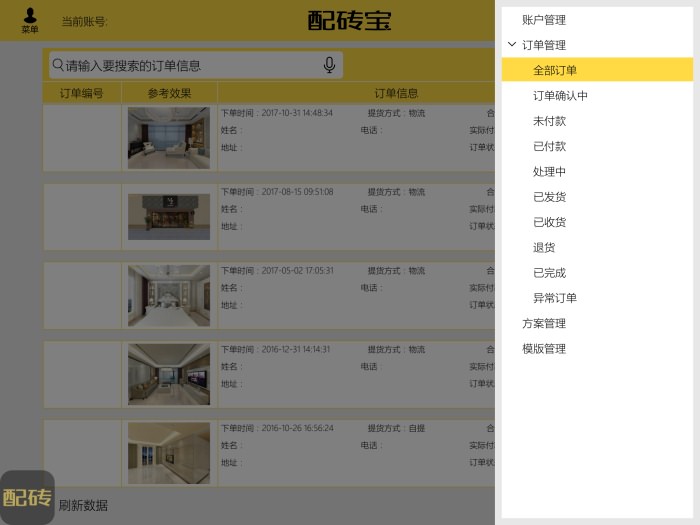This screenshot has width=700, height=525.
Task: Click the 参考效果 column header
Action: pos(169,93)
